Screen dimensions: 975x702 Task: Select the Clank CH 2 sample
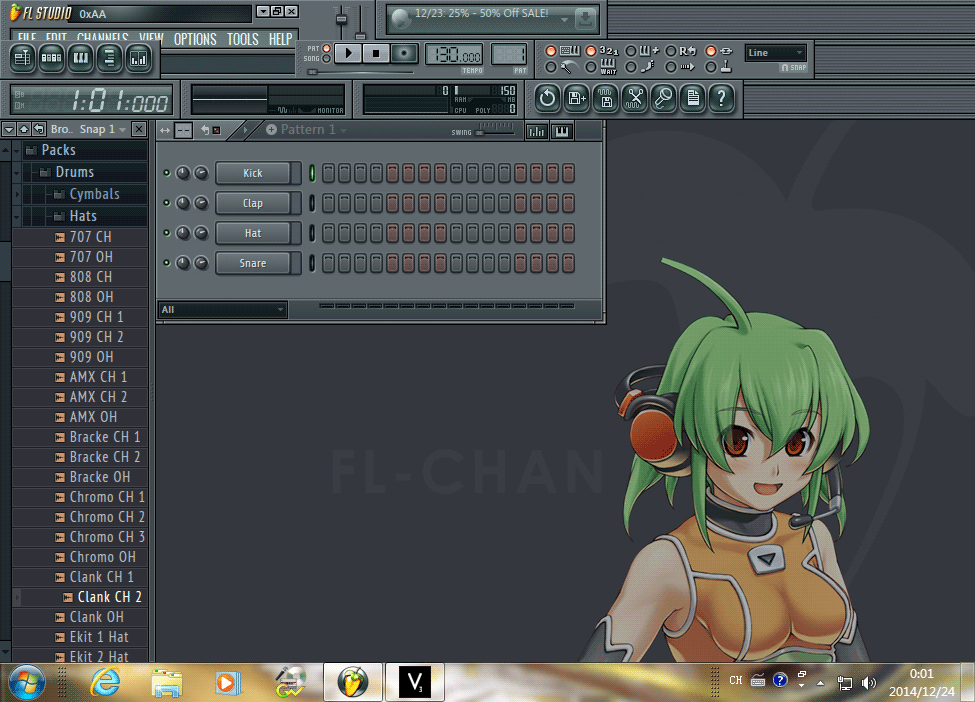[x=109, y=597]
